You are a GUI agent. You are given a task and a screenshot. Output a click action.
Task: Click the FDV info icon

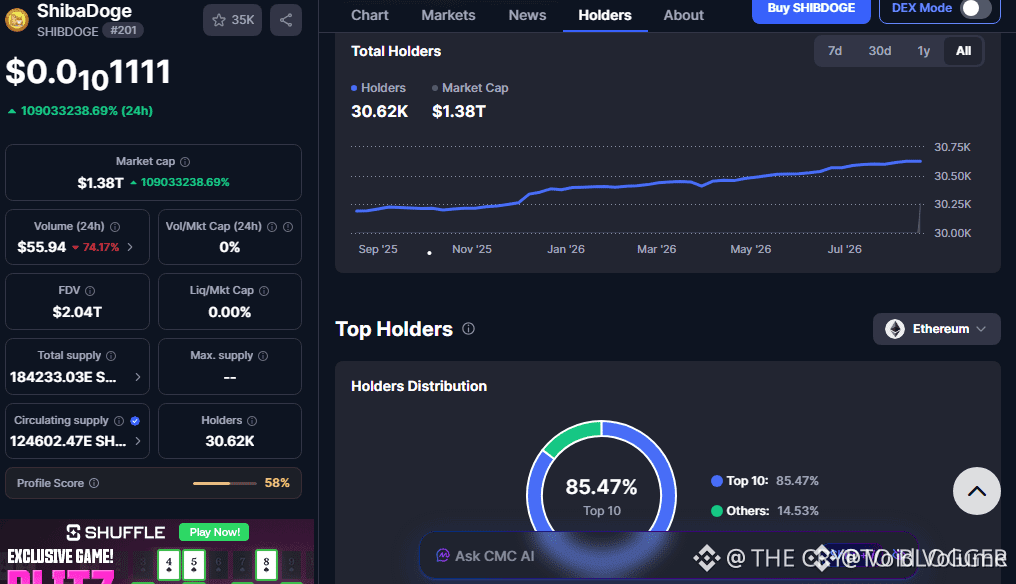coord(90,291)
